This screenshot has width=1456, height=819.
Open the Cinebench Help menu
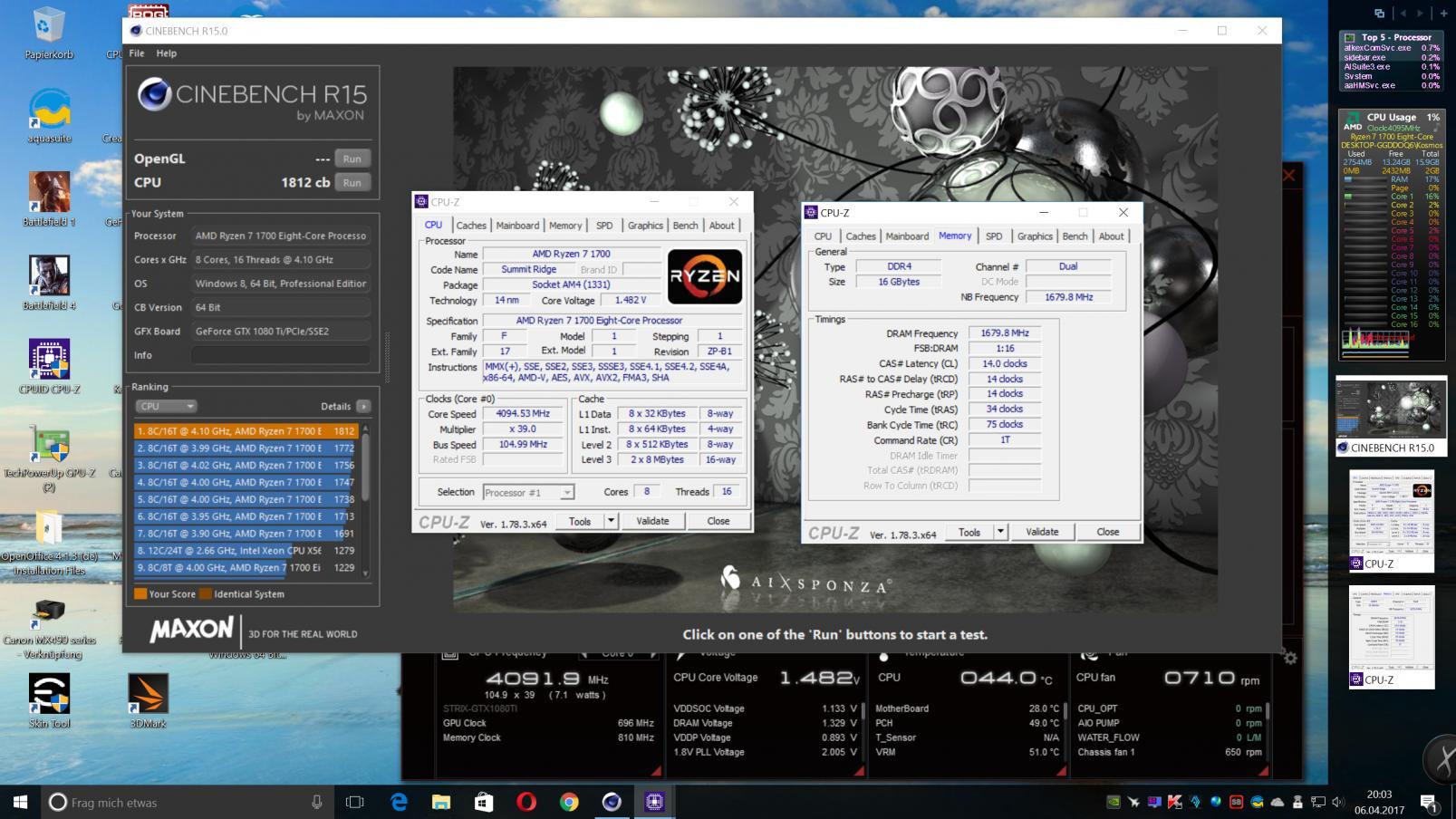click(166, 53)
